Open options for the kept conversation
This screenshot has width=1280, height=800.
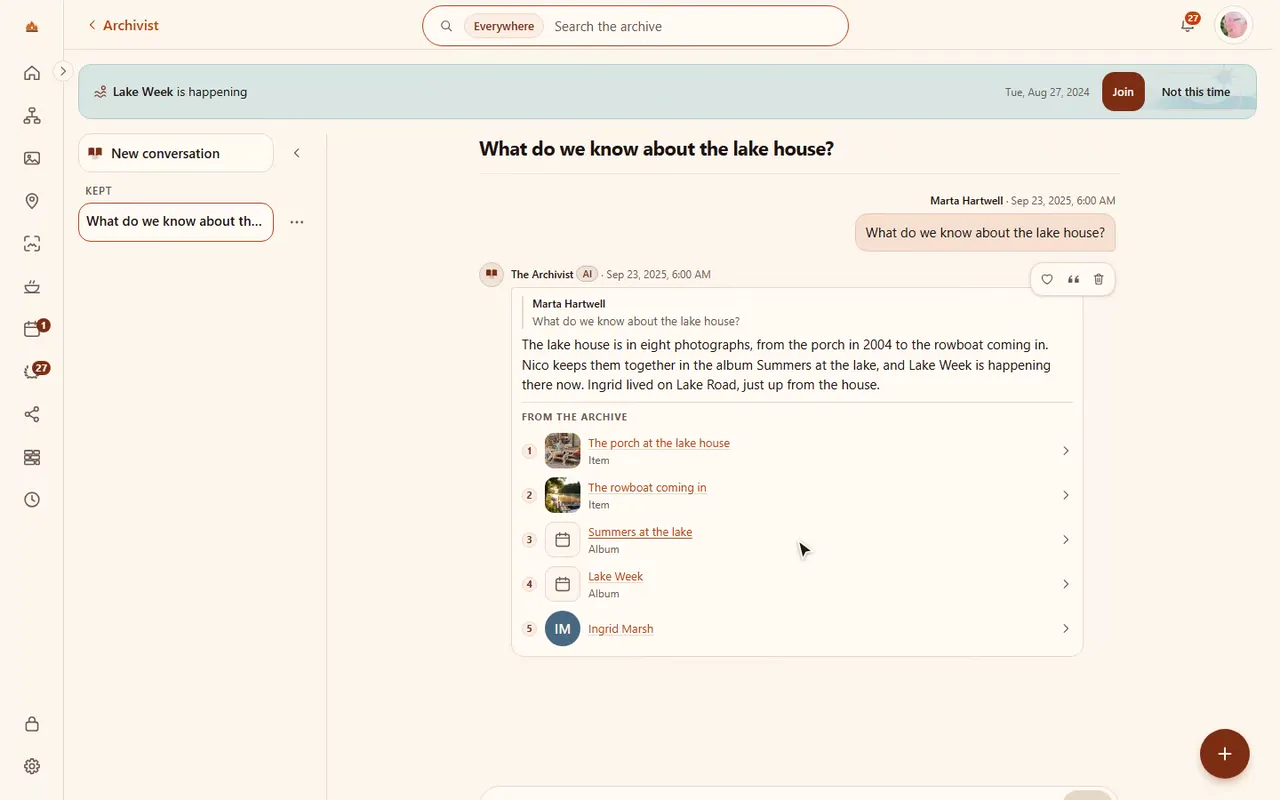[x=297, y=222]
